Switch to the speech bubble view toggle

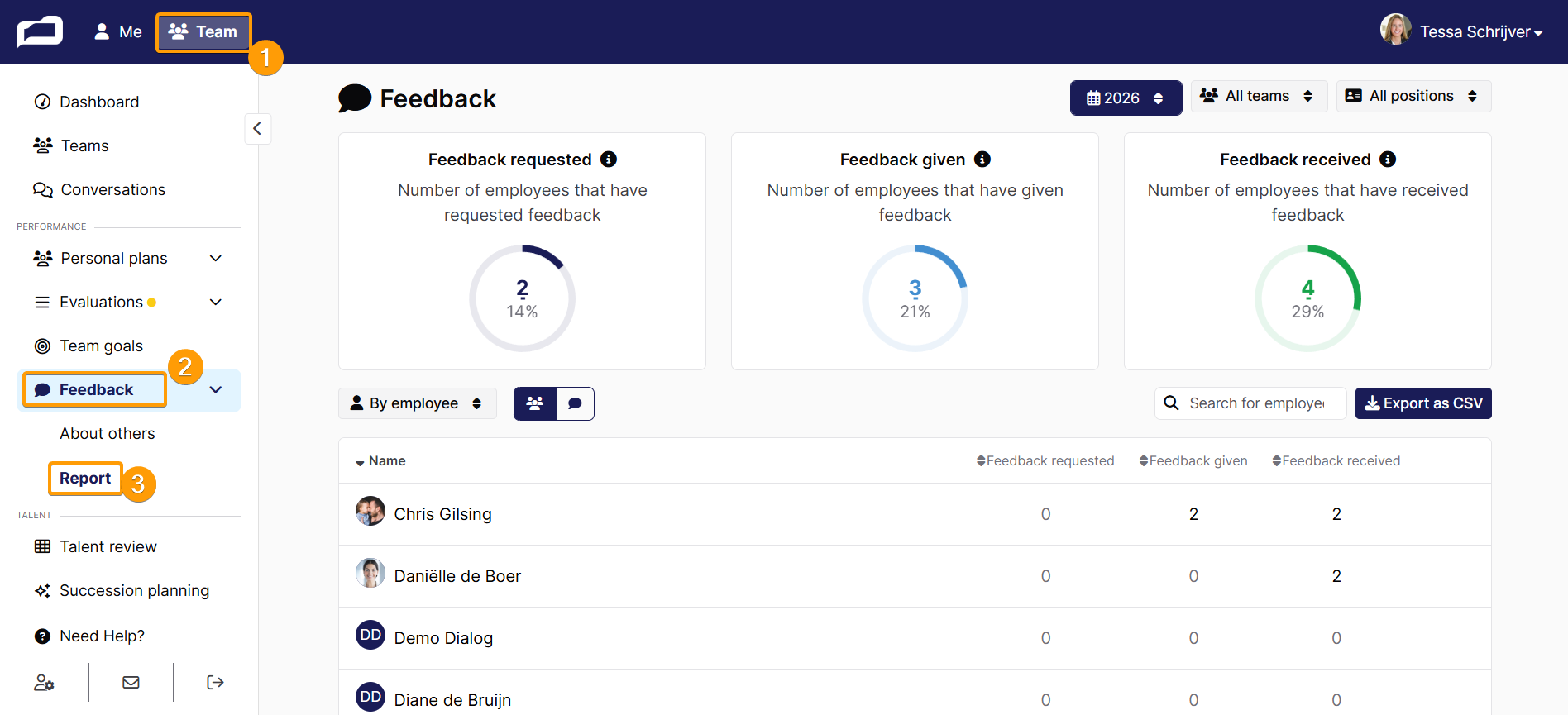[x=575, y=403]
